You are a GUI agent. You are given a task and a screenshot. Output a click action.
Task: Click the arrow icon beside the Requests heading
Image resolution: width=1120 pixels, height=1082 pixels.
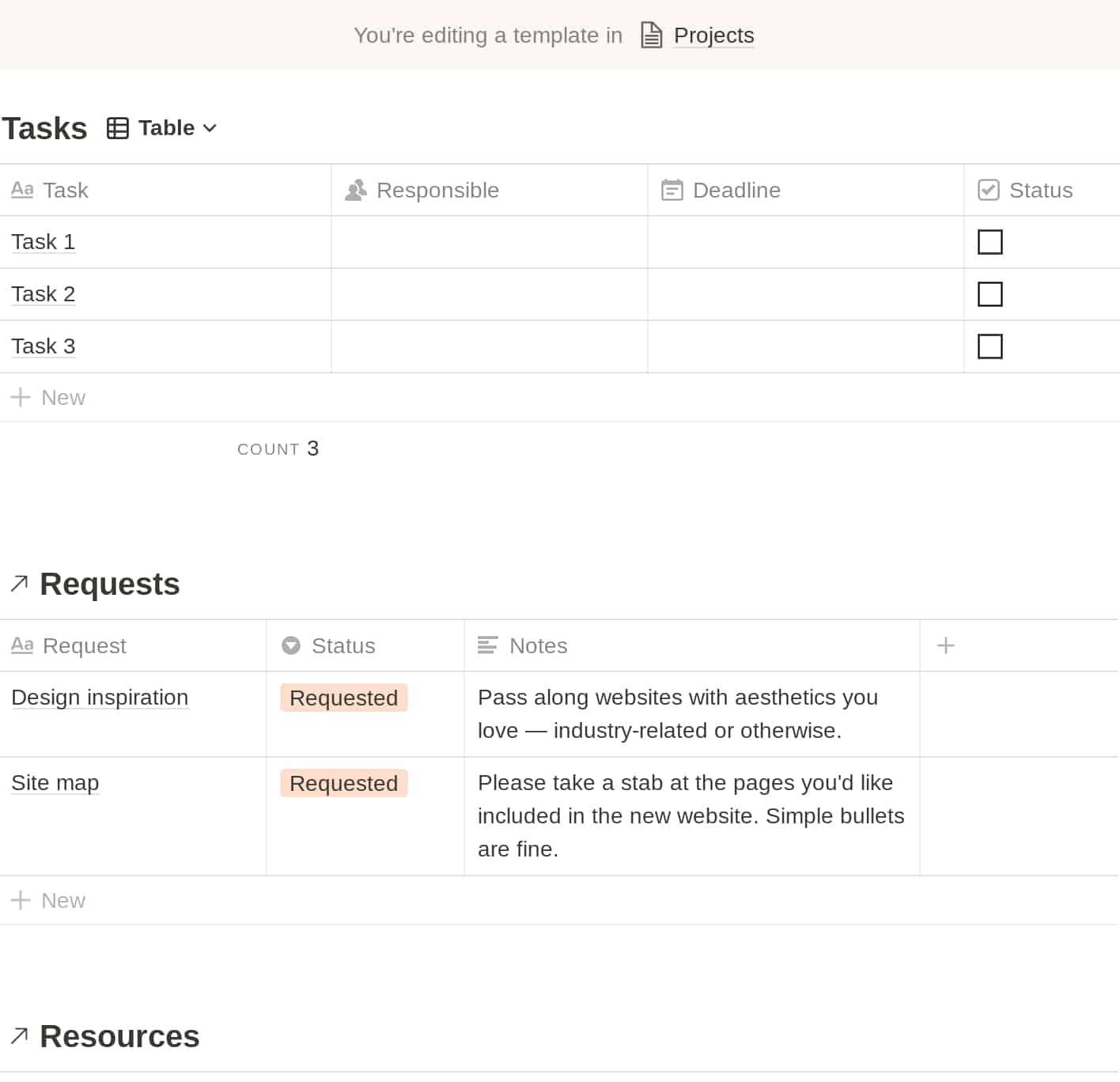(x=19, y=583)
